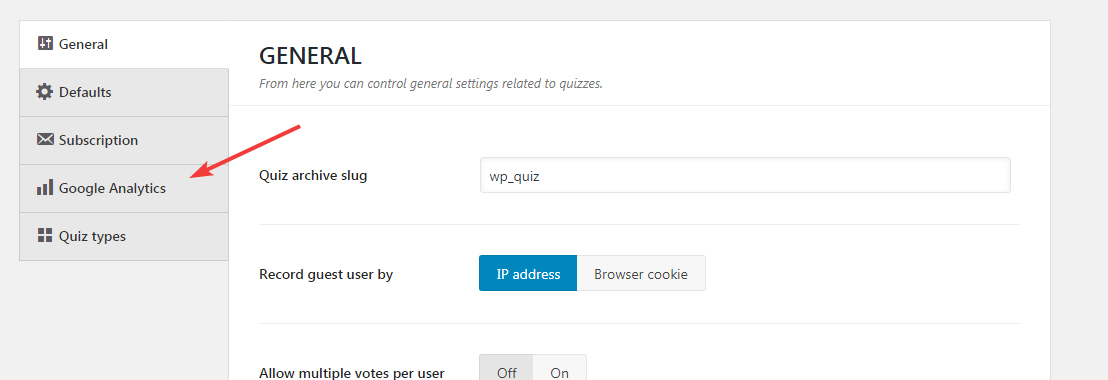Click the general settings description text
The height and width of the screenshot is (380, 1108).
tap(430, 83)
